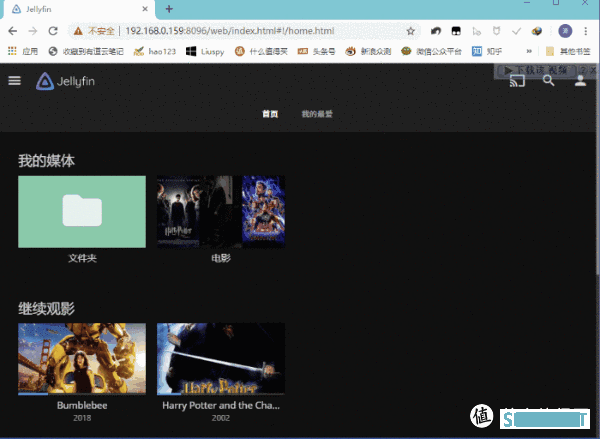600x439 pixels.
Task: Open the 其他书签 folder
Action: pyautogui.click(x=568, y=51)
